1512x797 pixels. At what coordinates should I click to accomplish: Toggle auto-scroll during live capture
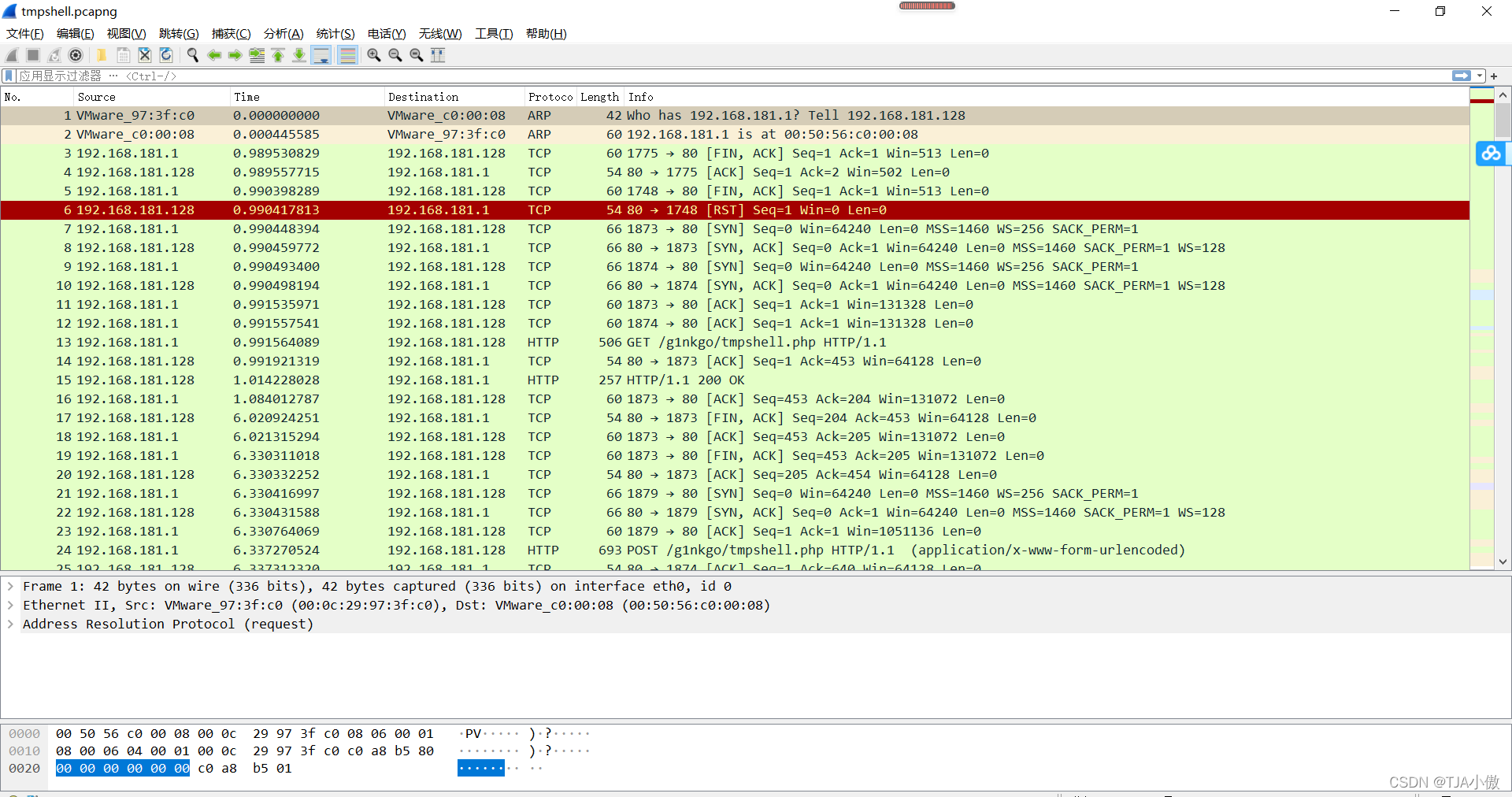321,55
